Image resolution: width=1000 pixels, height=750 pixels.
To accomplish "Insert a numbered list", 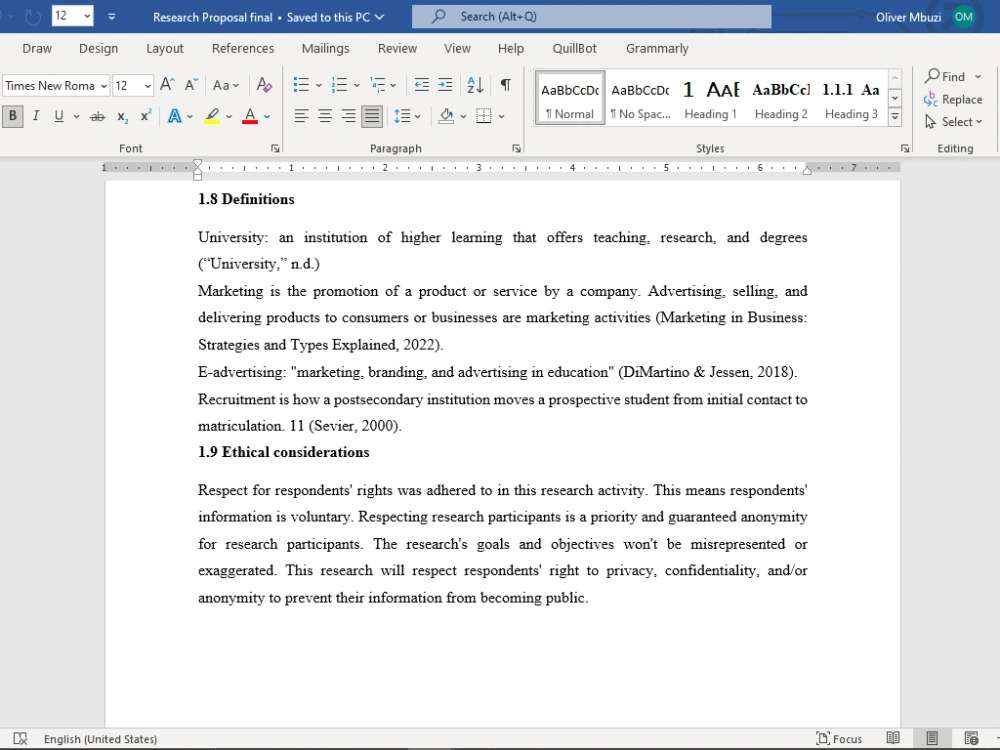I will click(x=339, y=85).
